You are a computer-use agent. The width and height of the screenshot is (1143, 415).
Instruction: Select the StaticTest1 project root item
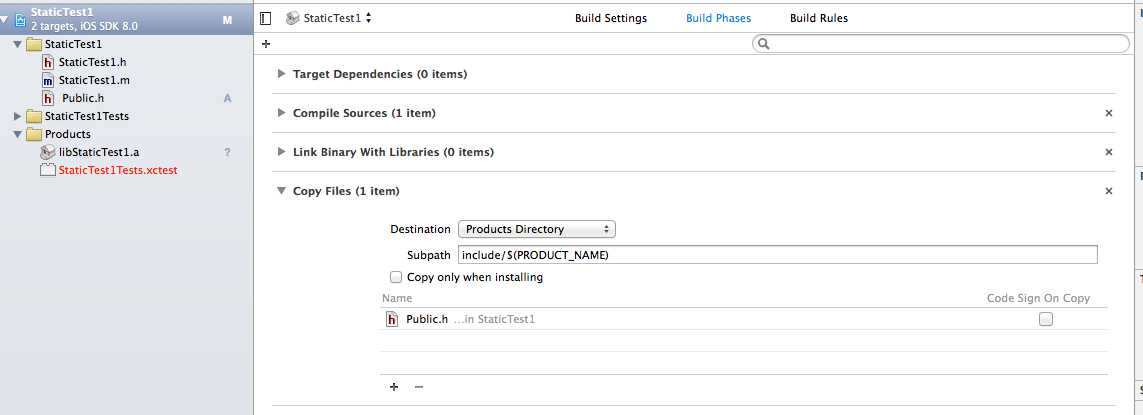pos(126,20)
